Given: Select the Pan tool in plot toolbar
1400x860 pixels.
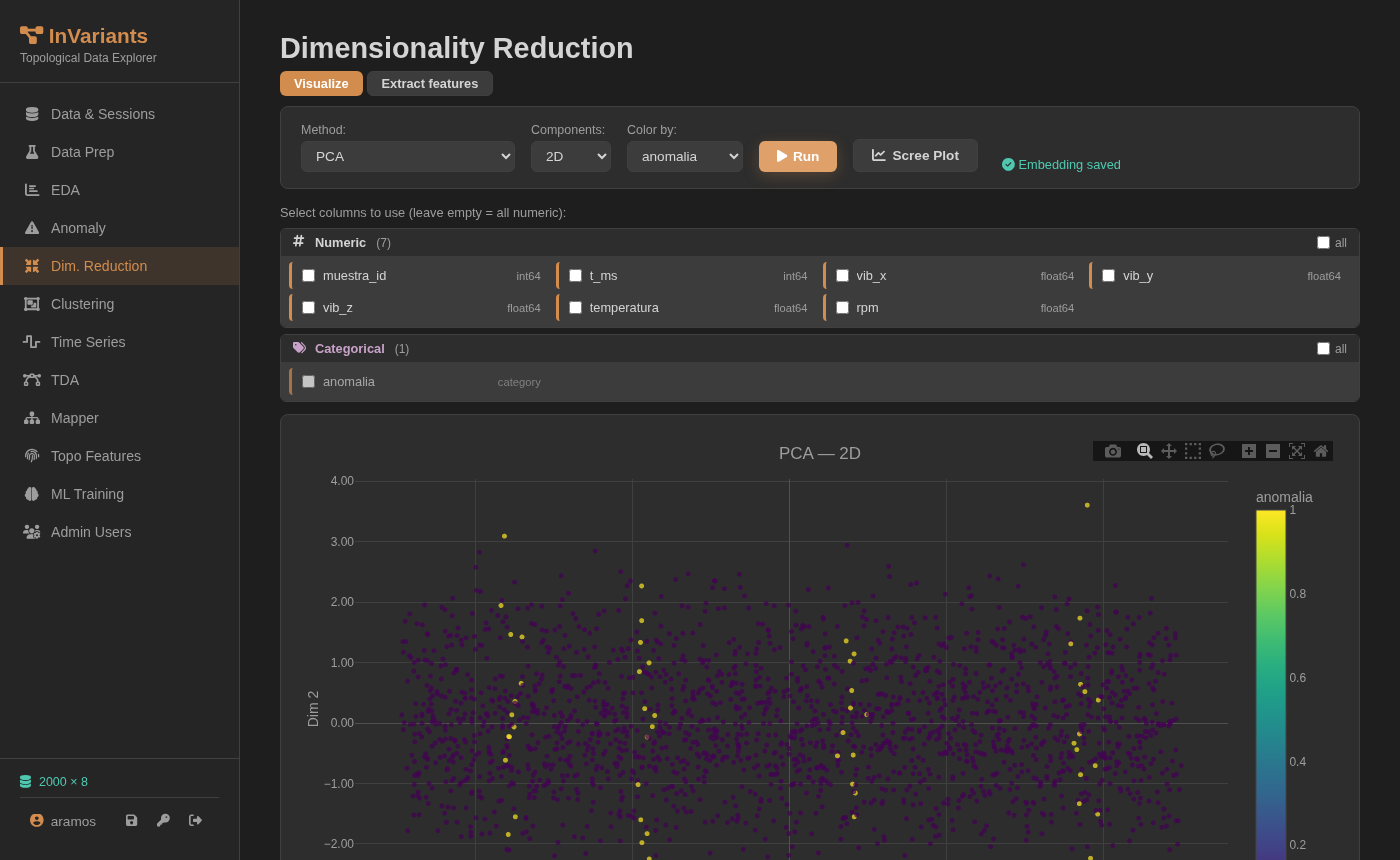Looking at the screenshot, I should tap(1169, 451).
